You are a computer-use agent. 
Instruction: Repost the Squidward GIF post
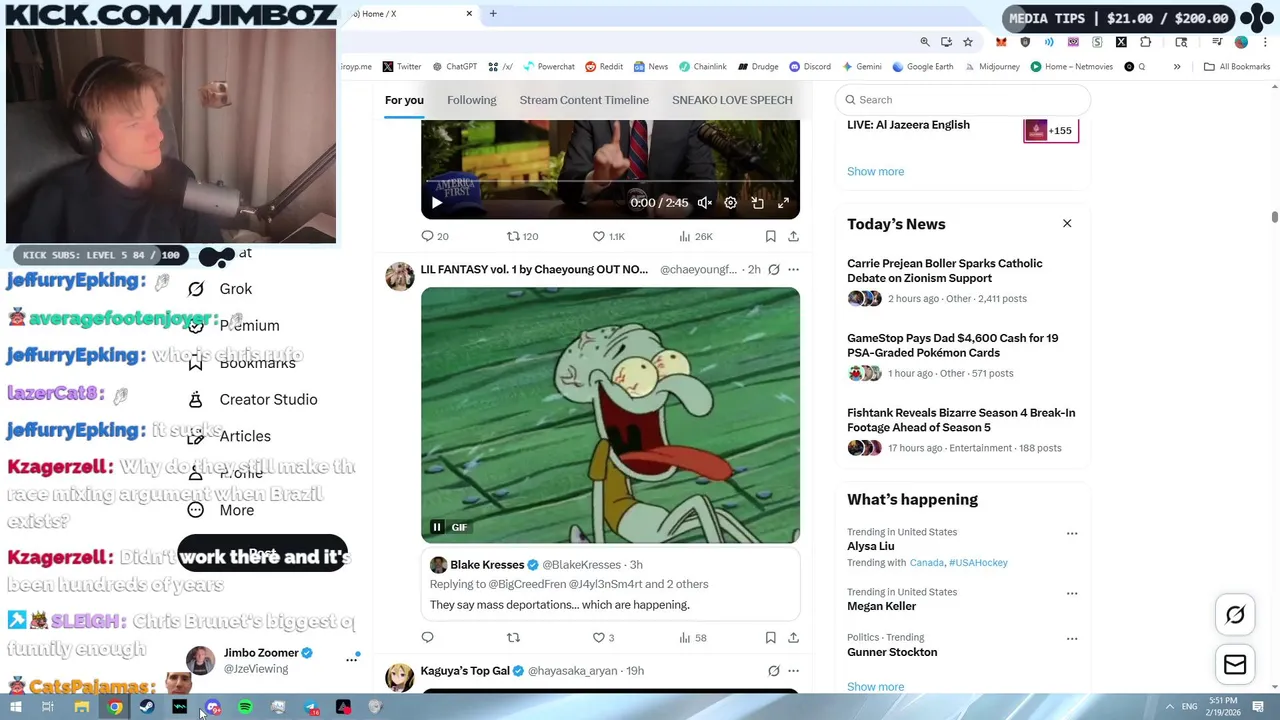coord(513,637)
